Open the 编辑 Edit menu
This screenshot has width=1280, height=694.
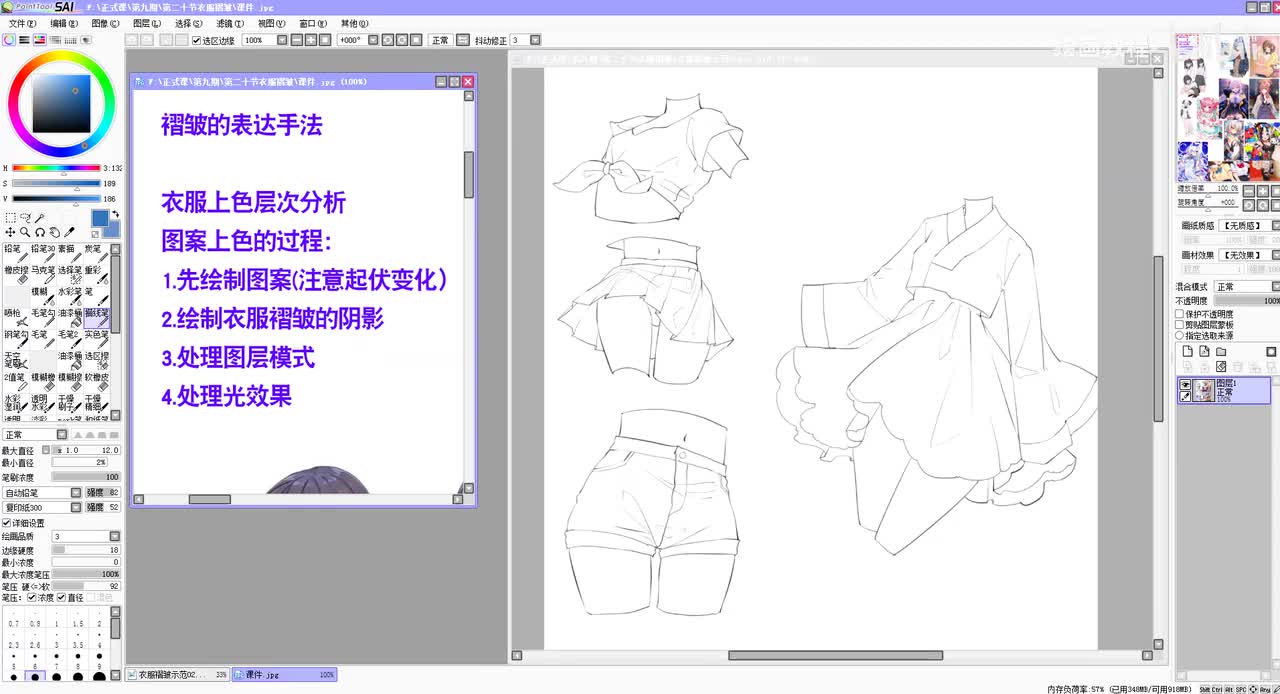click(64, 23)
